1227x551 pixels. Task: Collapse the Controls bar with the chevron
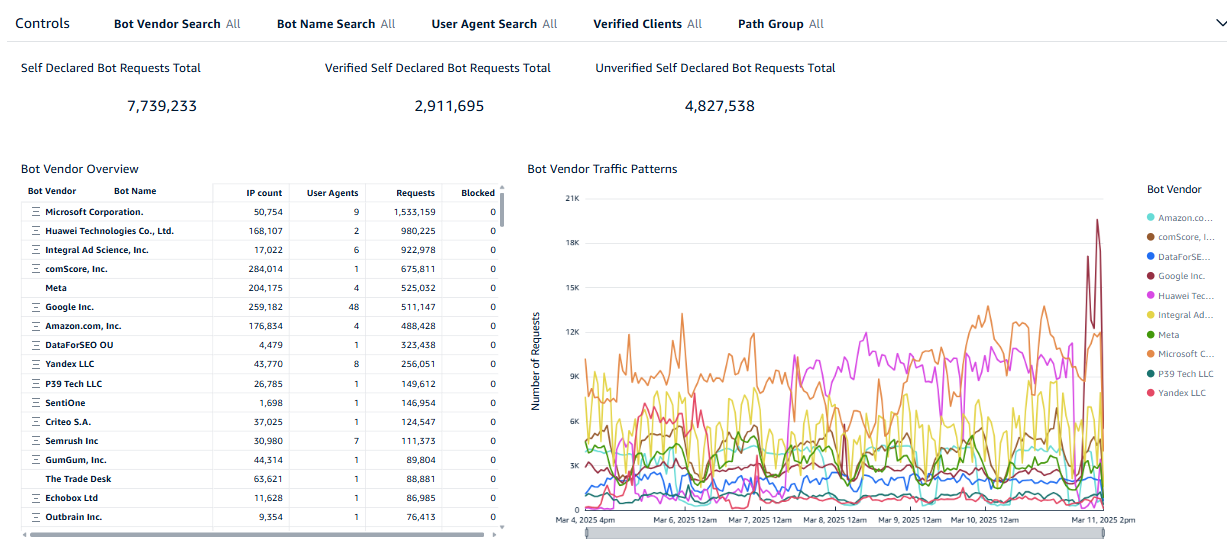pyautogui.click(x=1209, y=24)
